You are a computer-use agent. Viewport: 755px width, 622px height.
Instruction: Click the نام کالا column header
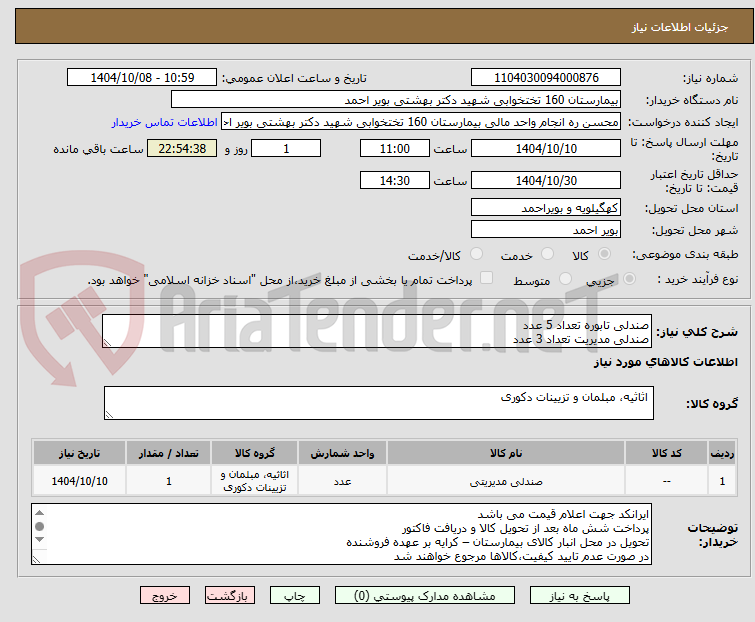click(506, 453)
